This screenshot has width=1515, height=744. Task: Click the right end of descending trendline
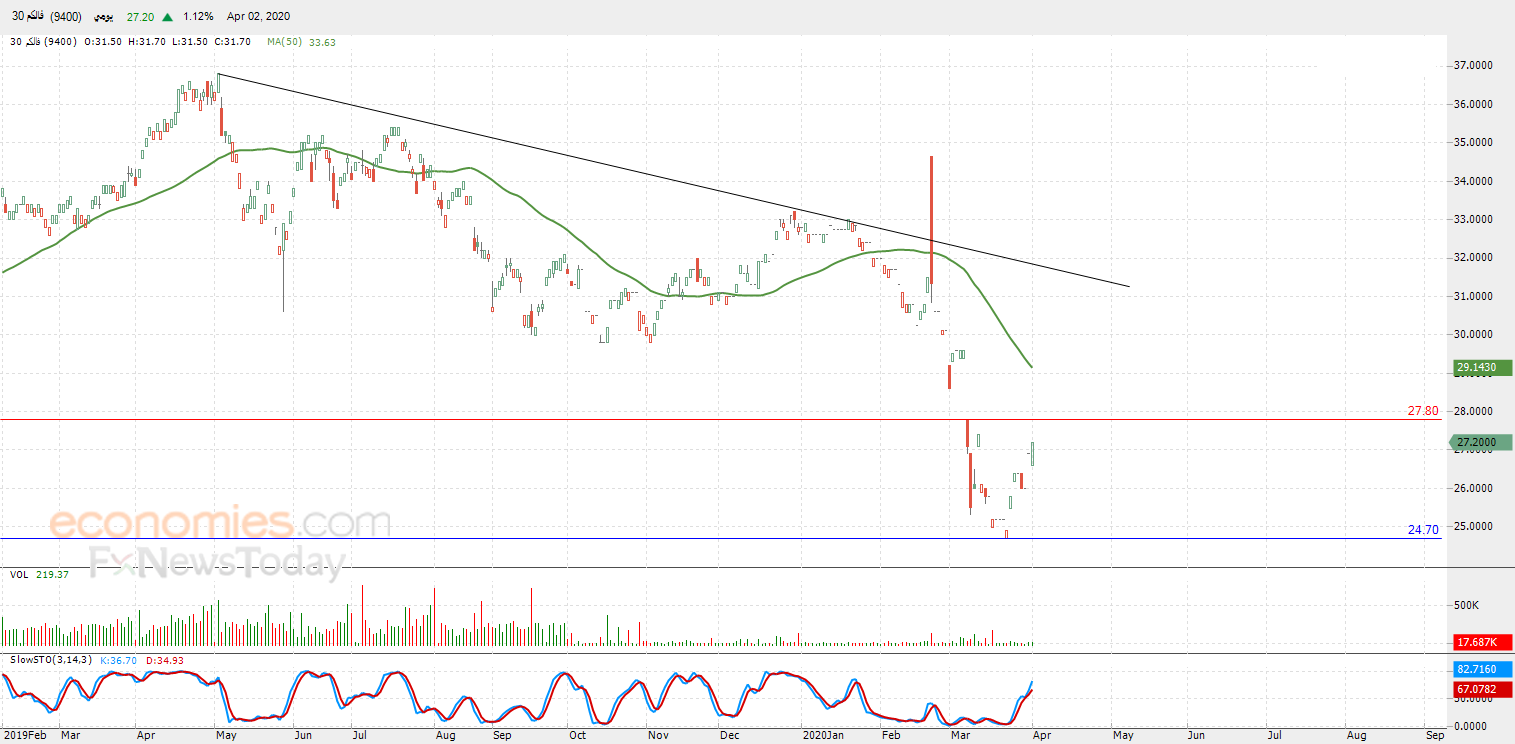(1128, 286)
